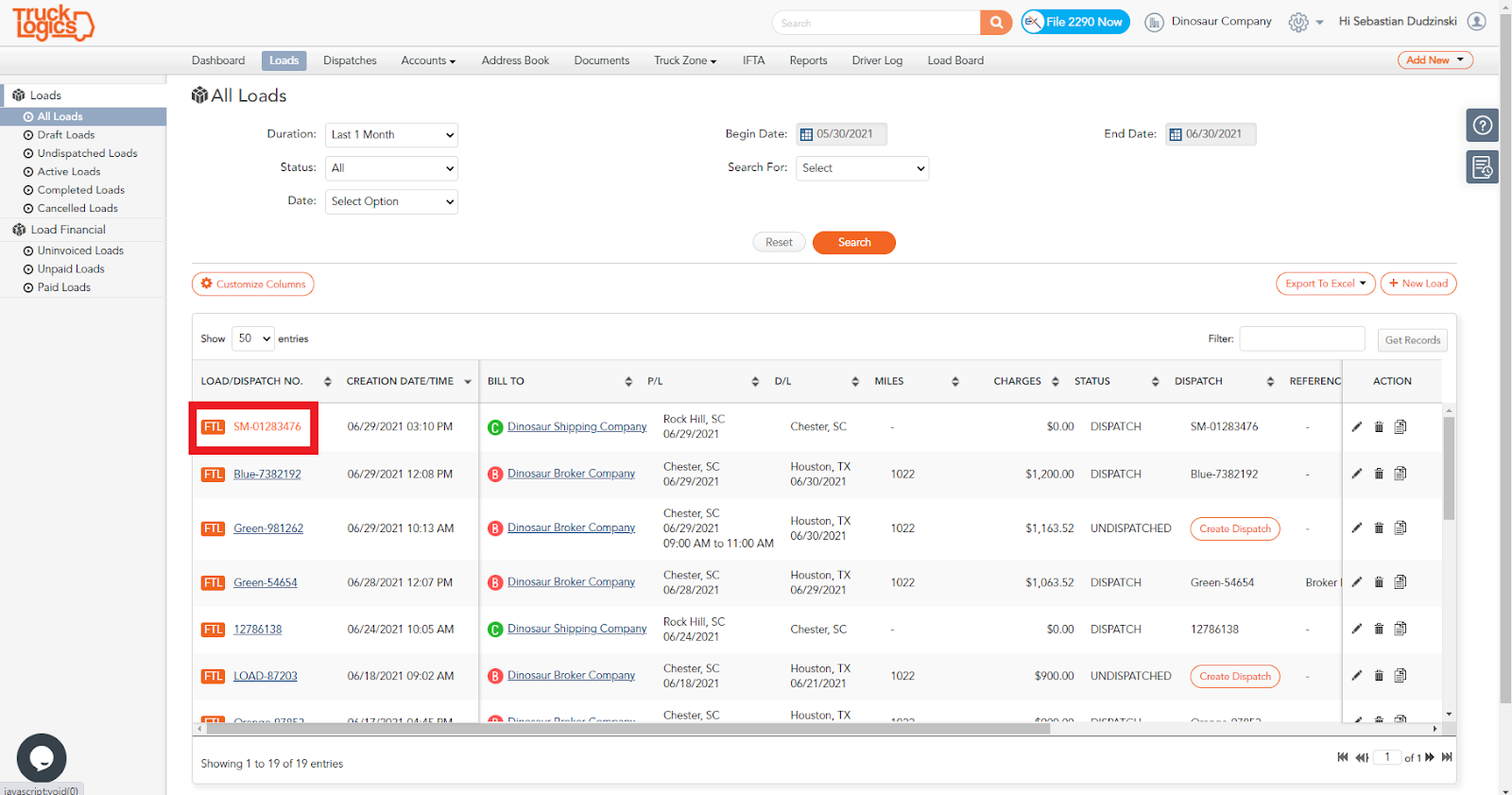The image size is (1512, 795).
Task: Open the chat bubble widget
Action: [42, 758]
